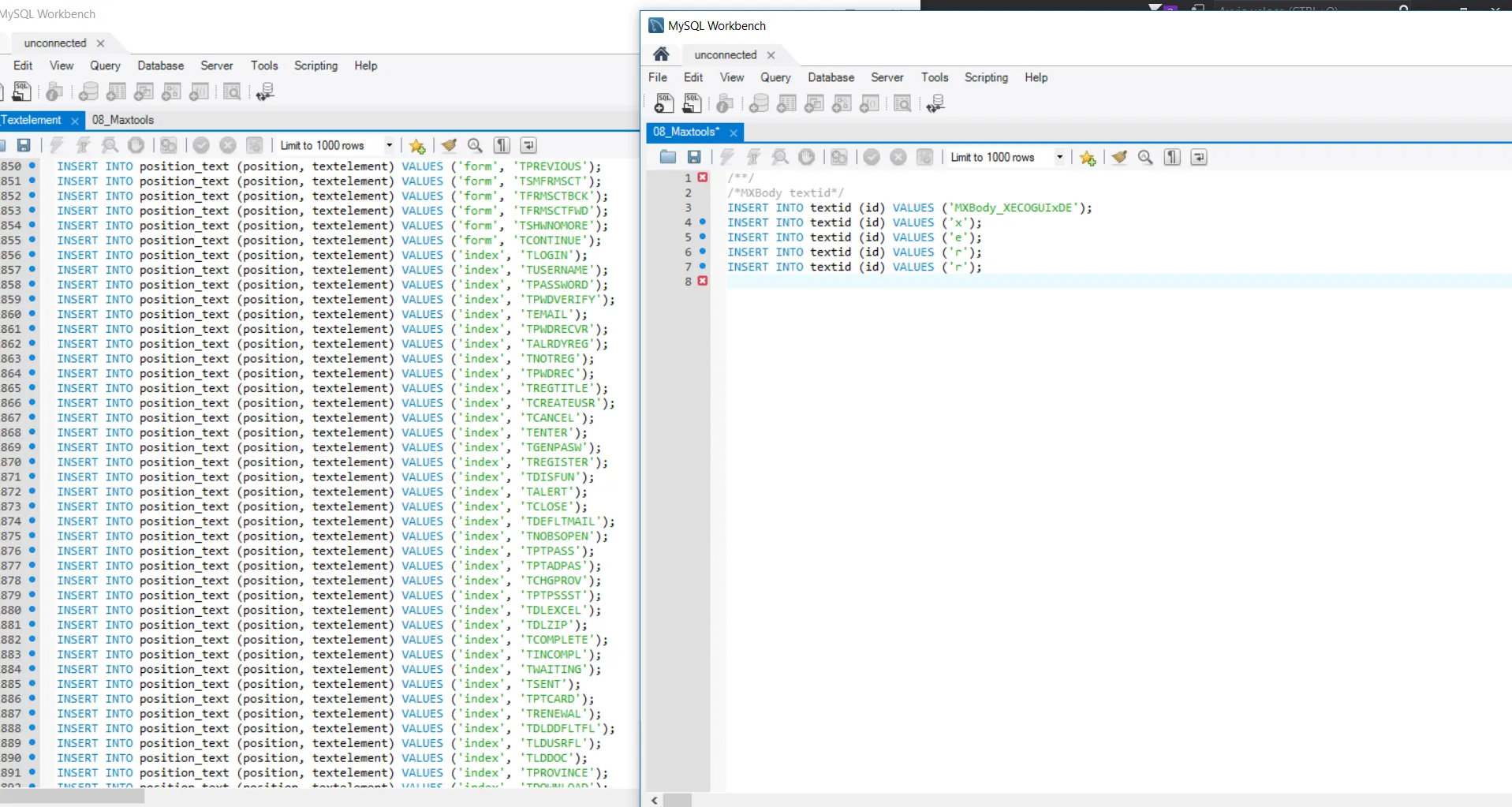Toggle invisible characters in background window
1512x807 pixels.
pos(502,145)
